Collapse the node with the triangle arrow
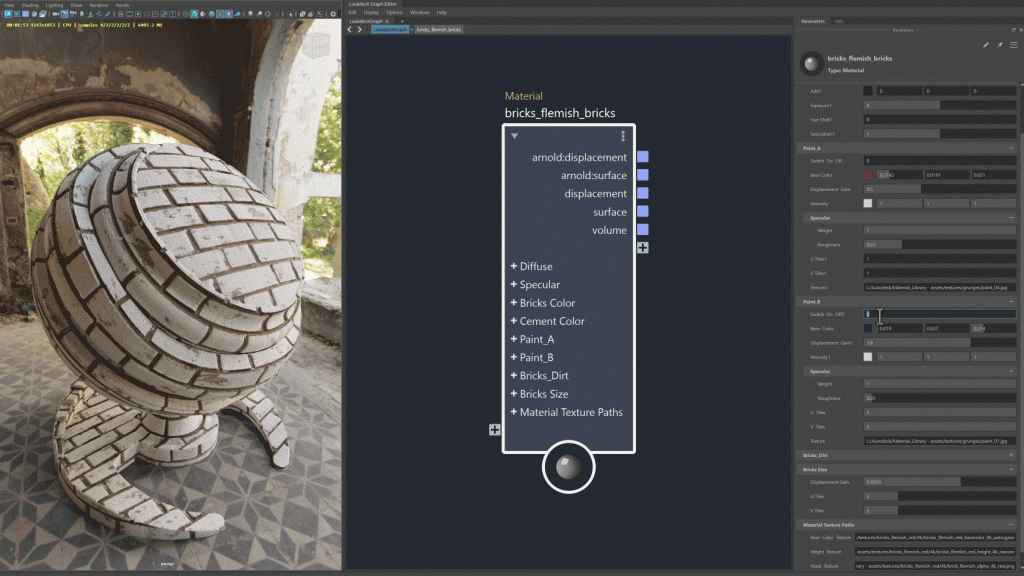1024x576 pixels. (x=515, y=136)
